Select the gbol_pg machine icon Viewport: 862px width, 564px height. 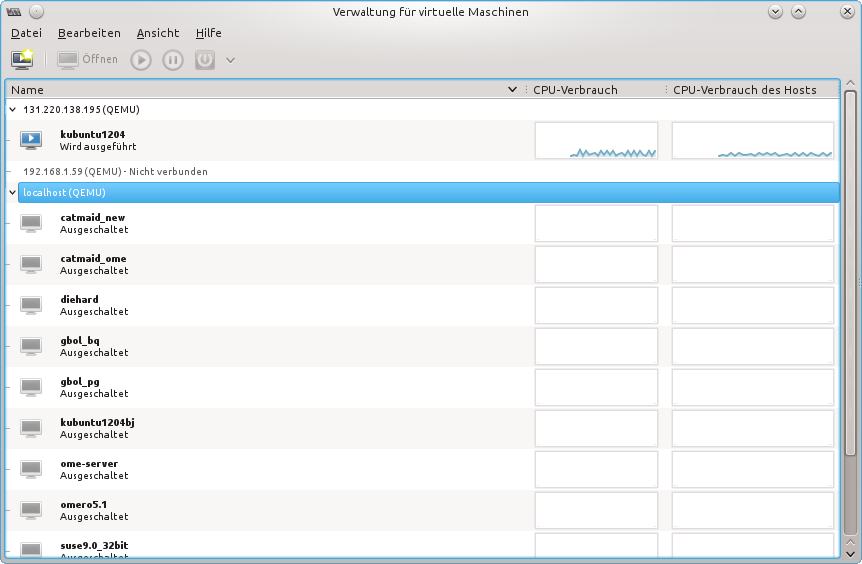click(x=32, y=387)
